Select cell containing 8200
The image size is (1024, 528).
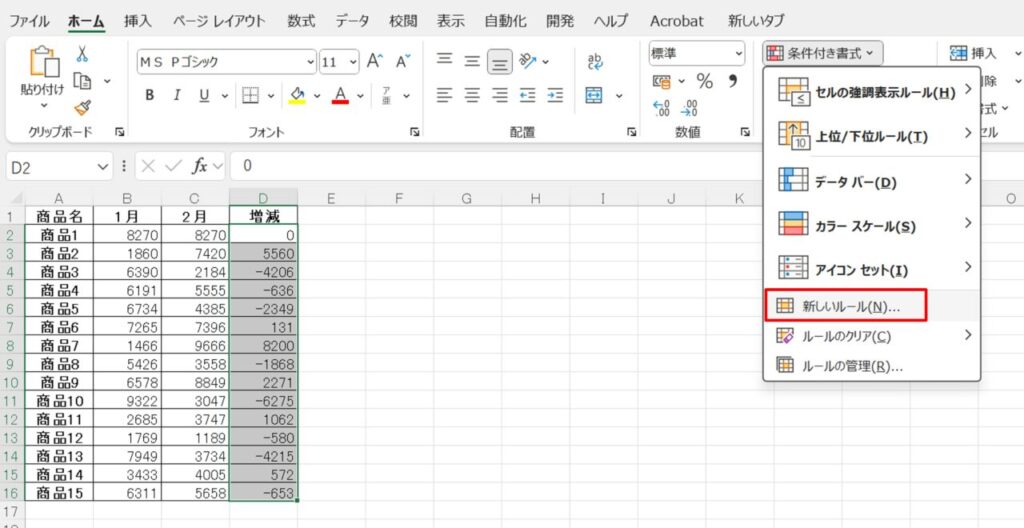[x=264, y=344]
